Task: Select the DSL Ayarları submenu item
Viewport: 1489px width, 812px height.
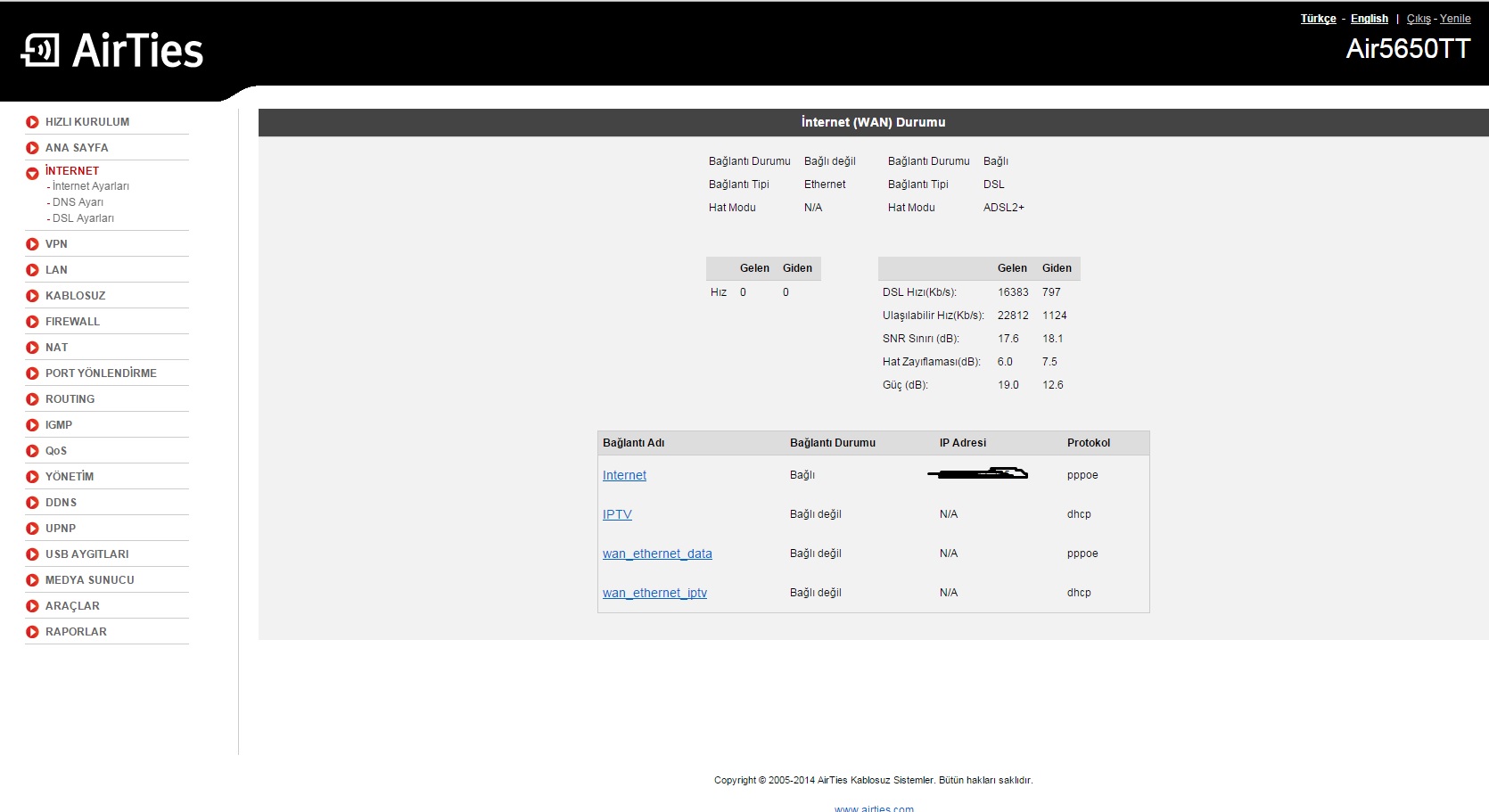Action: [83, 218]
